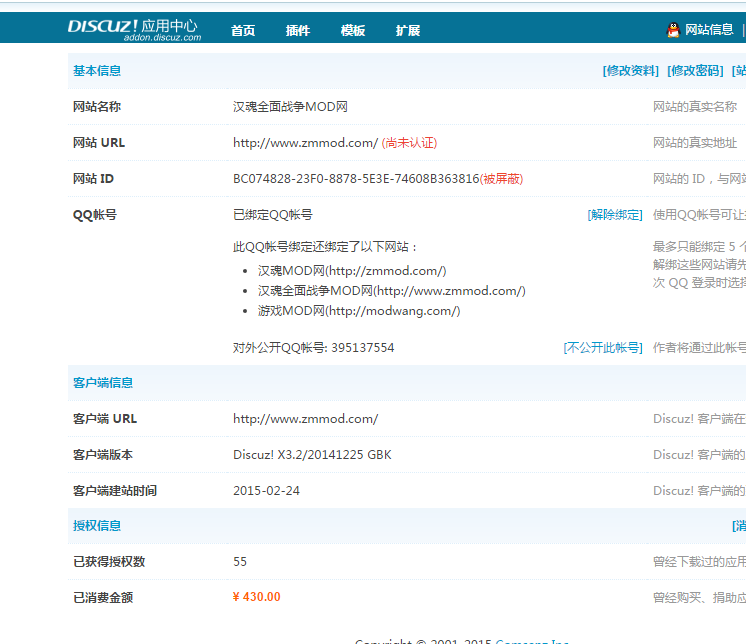Screen dimensions: 746x644
Task: Click the 已消费金额 row label
Action: 103,597
